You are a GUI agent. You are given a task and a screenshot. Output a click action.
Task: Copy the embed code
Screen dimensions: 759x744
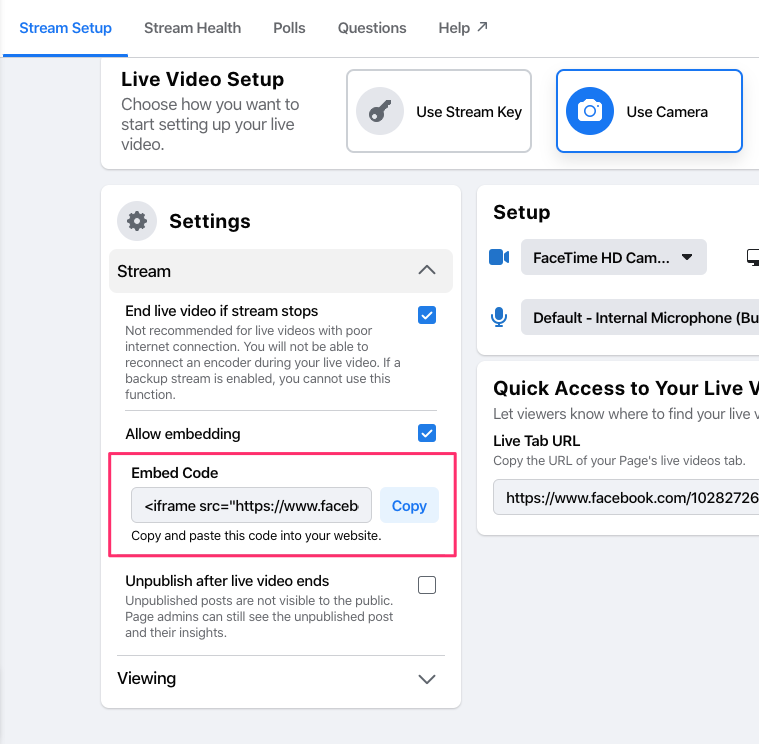[409, 506]
